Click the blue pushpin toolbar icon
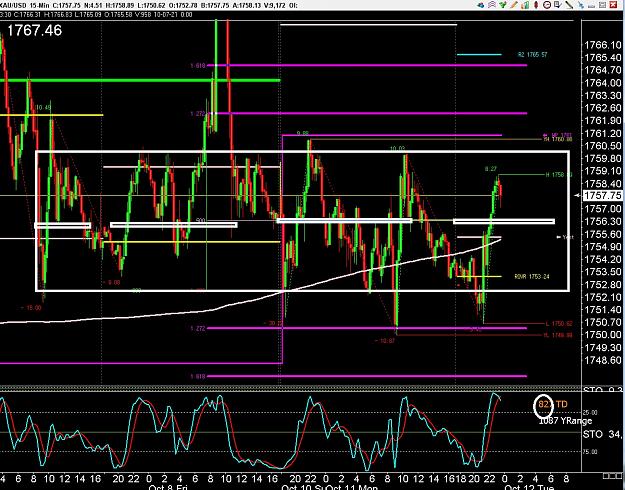 point(581,5)
